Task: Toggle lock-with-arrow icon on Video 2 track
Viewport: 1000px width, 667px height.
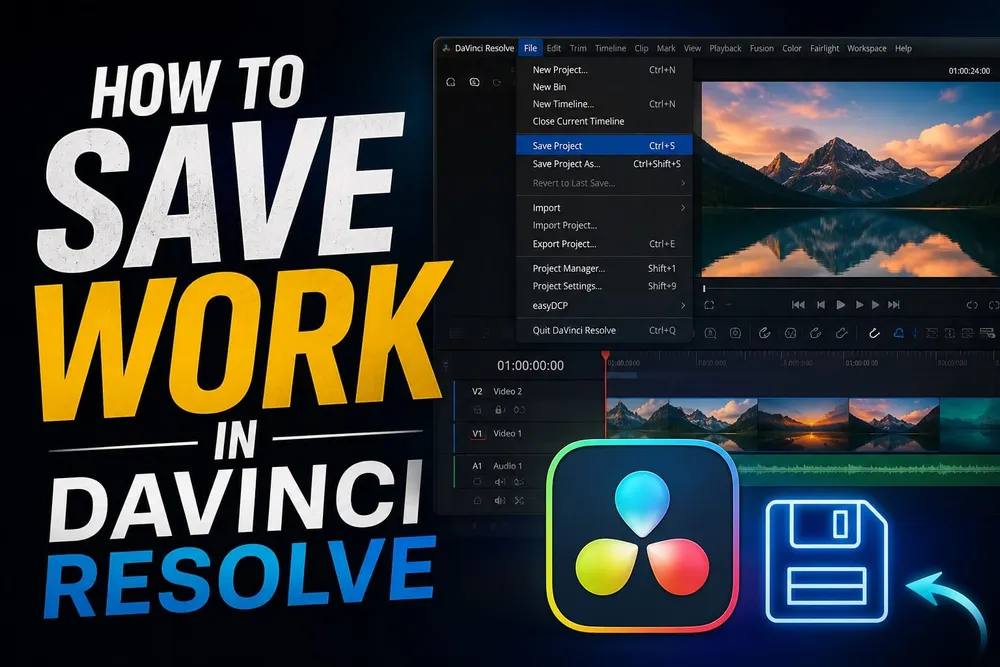Action: [x=500, y=409]
